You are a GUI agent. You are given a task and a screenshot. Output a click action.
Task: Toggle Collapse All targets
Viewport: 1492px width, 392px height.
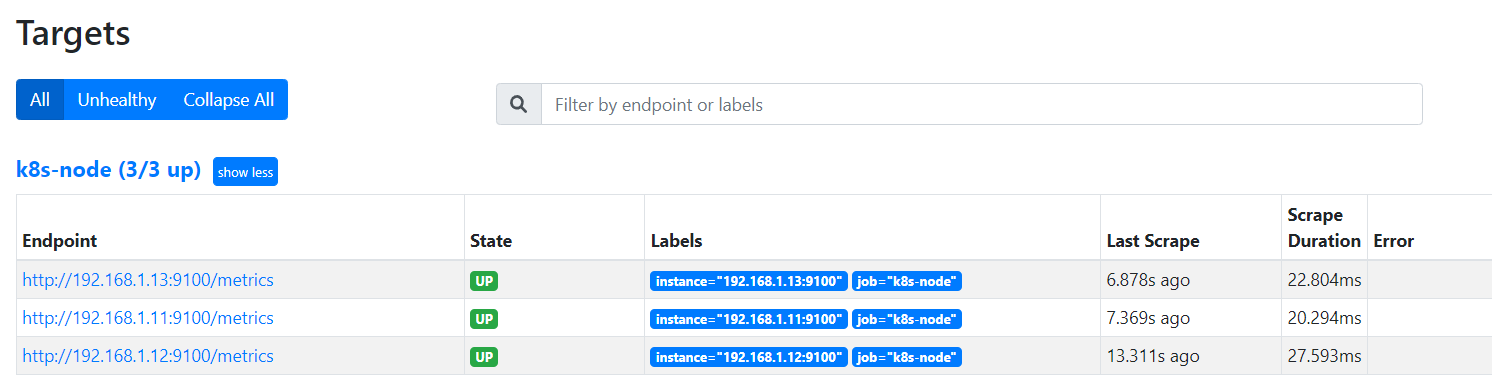click(x=228, y=100)
